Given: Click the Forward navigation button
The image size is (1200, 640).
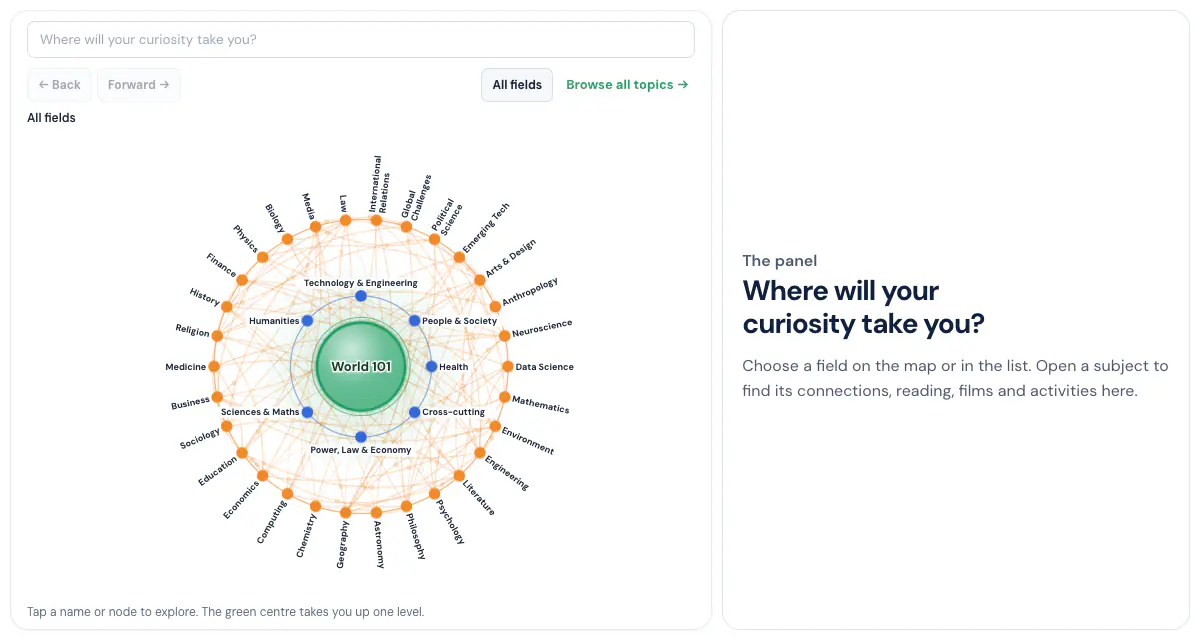Looking at the screenshot, I should pyautogui.click(x=139, y=85).
